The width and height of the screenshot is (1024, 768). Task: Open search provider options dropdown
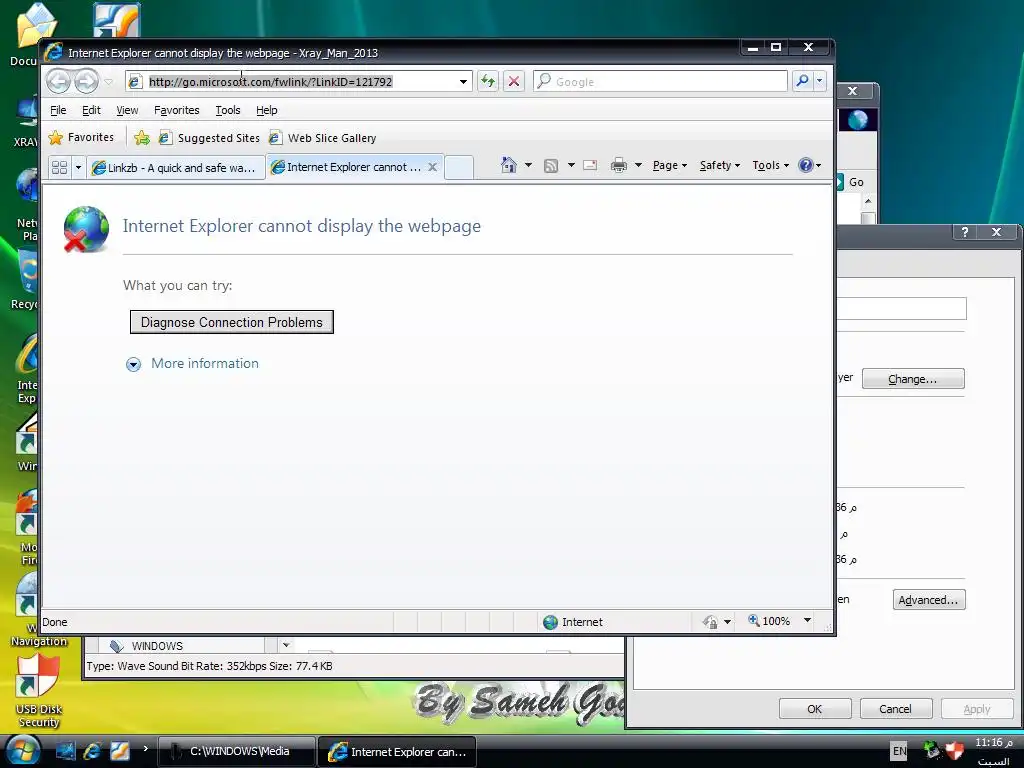(820, 81)
